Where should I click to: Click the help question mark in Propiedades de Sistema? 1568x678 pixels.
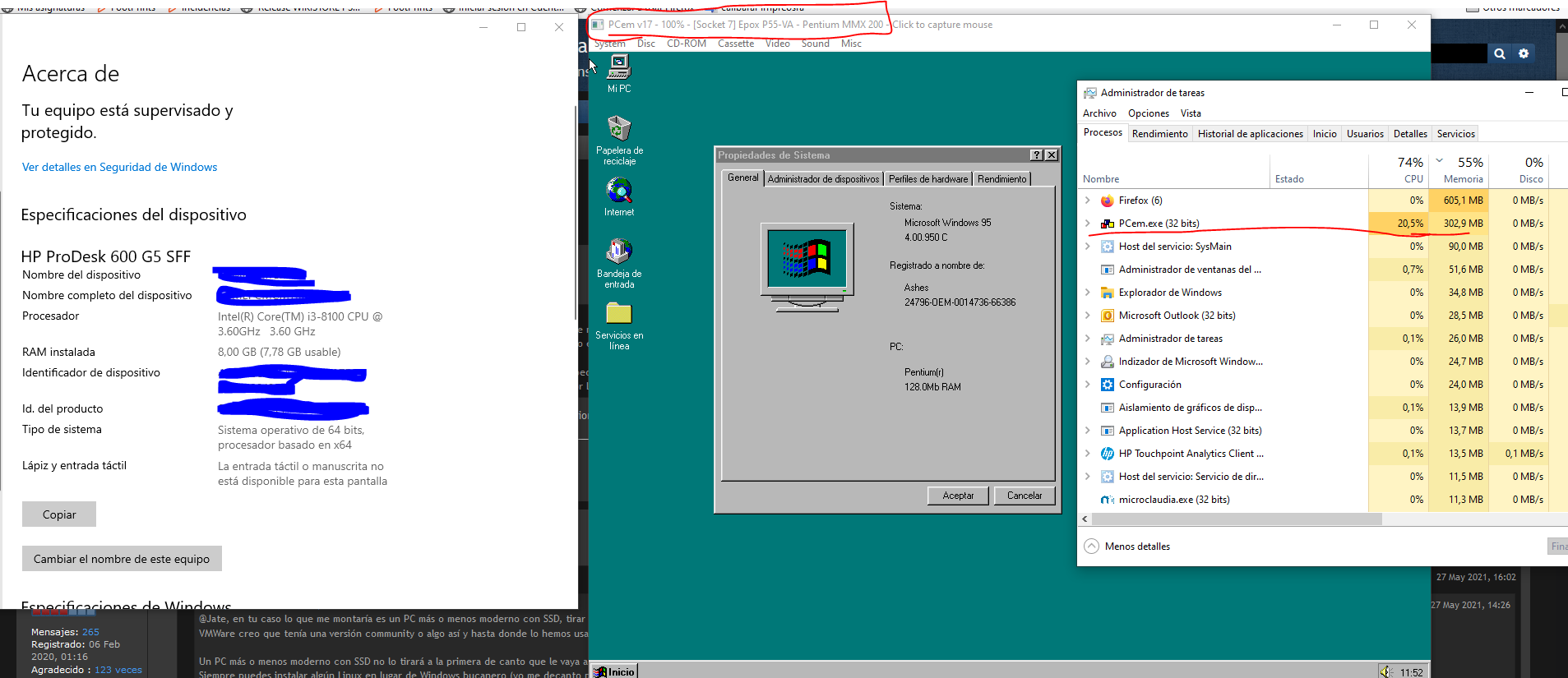click(1037, 155)
